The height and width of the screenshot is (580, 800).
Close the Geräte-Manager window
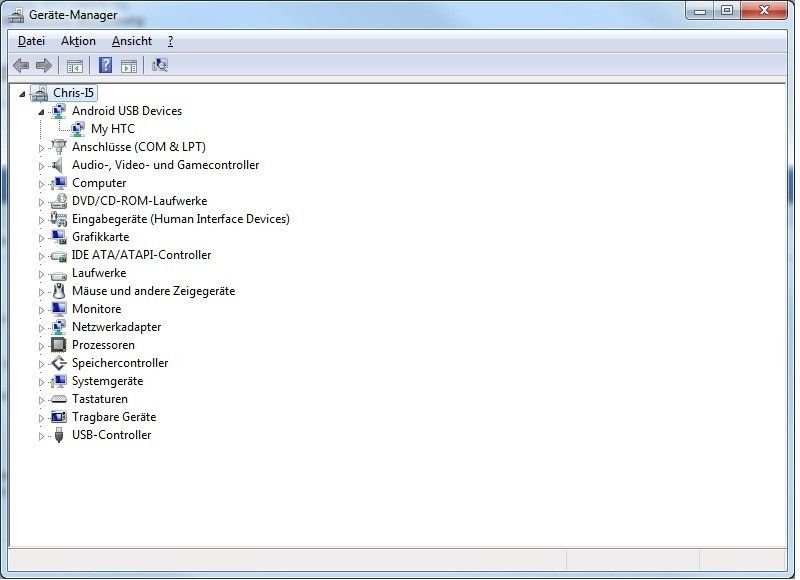(x=764, y=11)
